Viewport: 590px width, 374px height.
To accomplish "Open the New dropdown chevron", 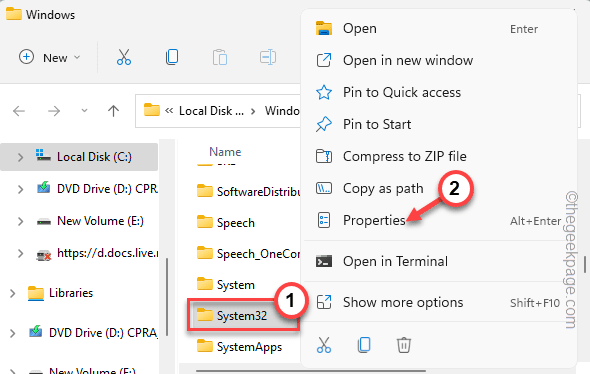I will pyautogui.click(x=77, y=58).
